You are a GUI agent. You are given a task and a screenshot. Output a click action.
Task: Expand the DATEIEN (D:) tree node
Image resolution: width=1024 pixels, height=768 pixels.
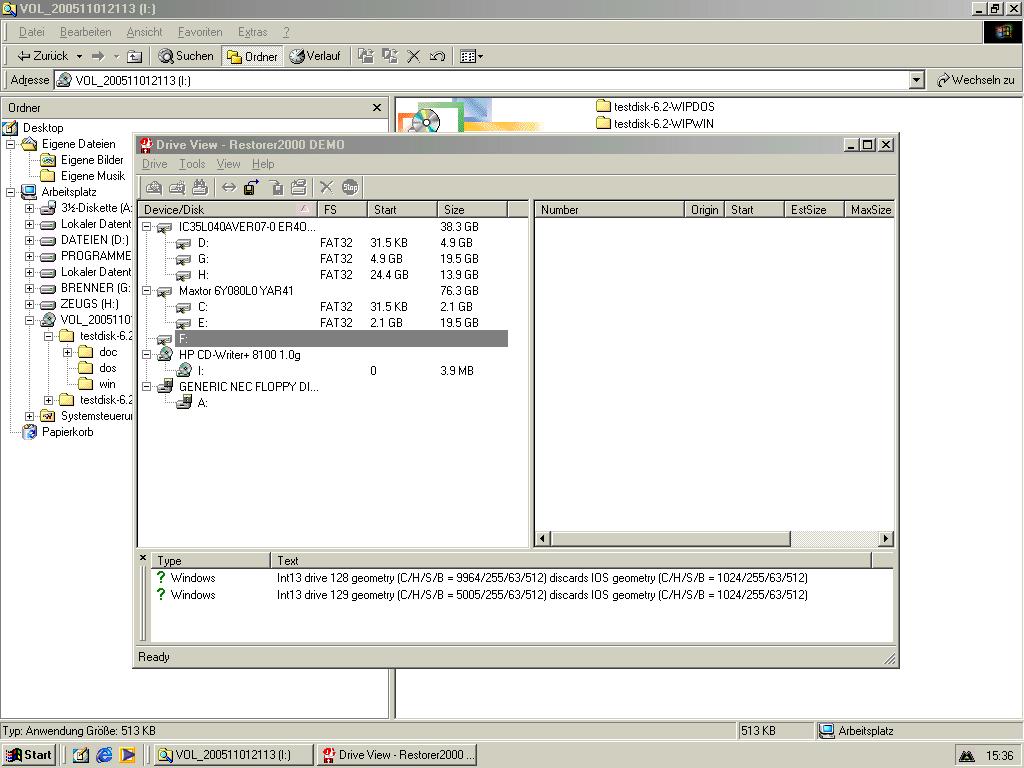[x=29, y=240]
